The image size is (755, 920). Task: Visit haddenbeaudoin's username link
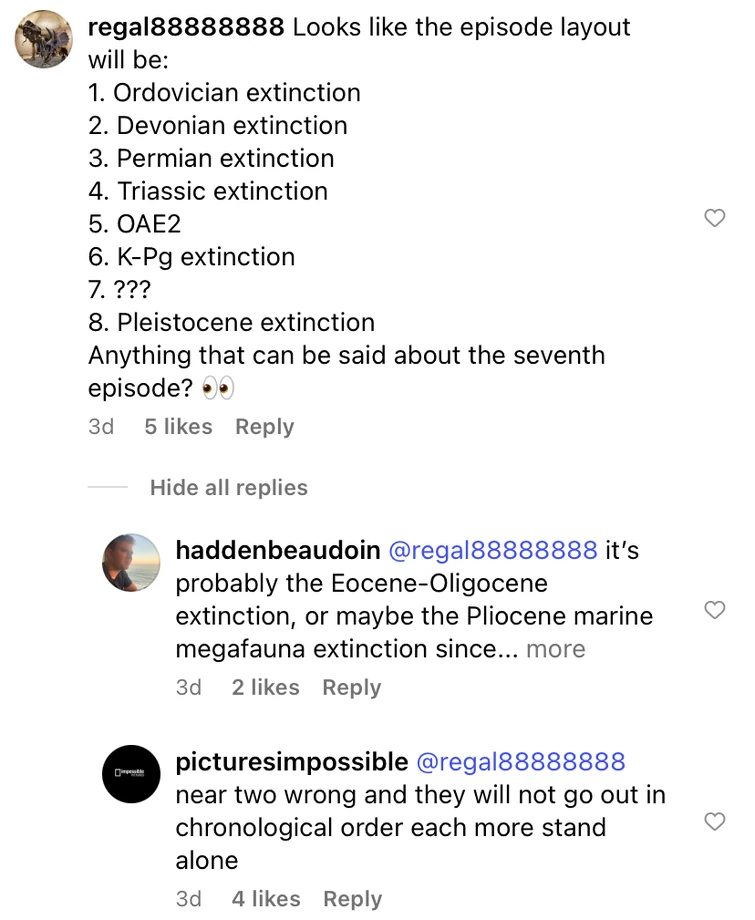[277, 550]
